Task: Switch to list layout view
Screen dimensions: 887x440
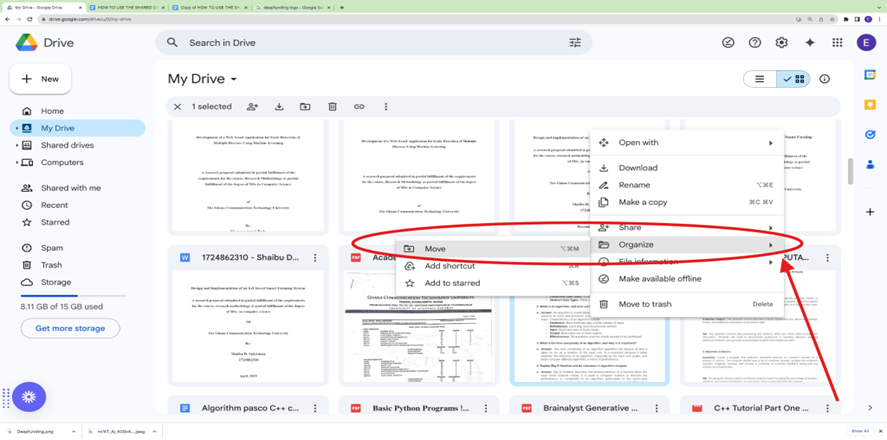Action: (x=760, y=79)
